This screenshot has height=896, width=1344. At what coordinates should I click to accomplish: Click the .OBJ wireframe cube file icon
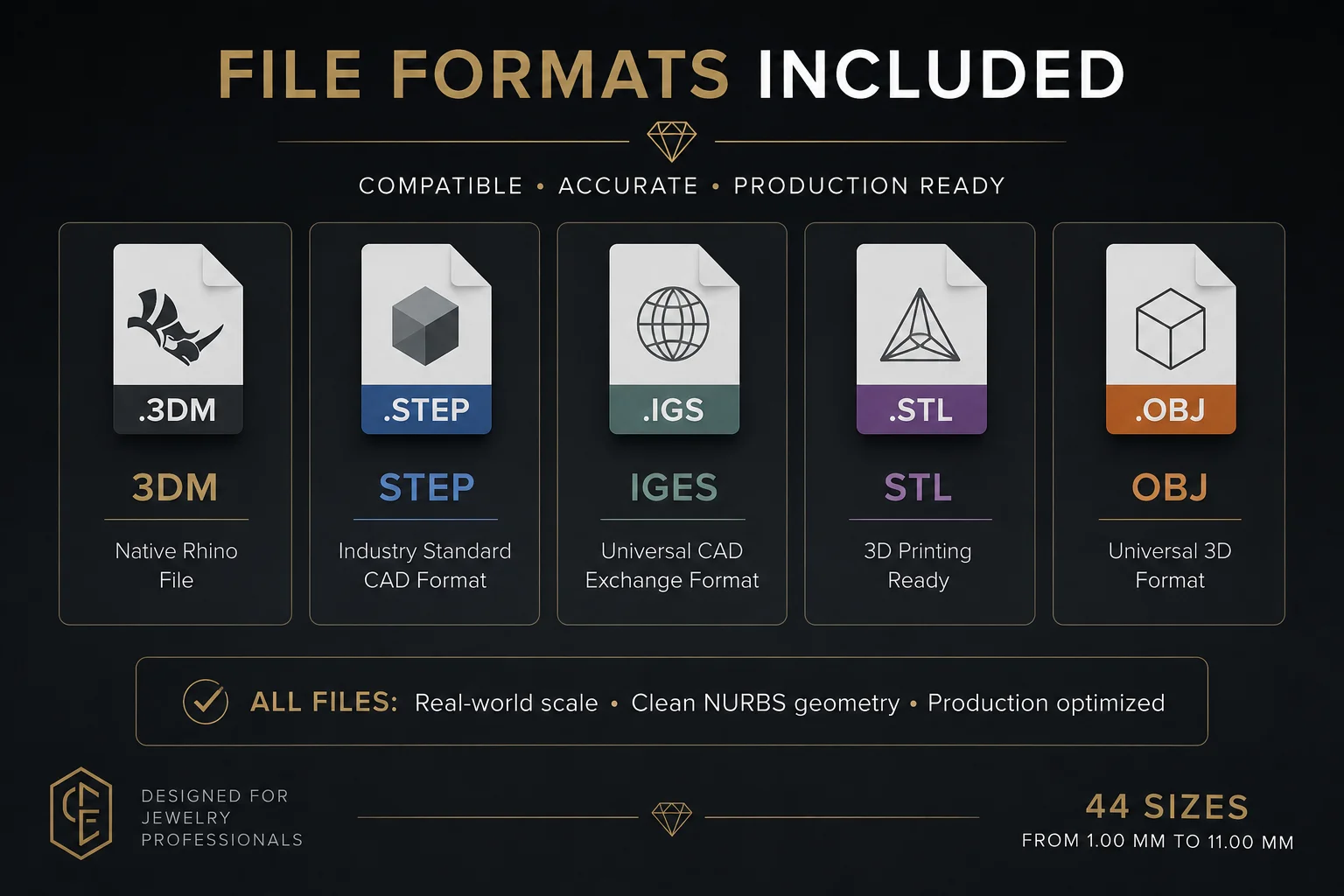pos(1171,339)
